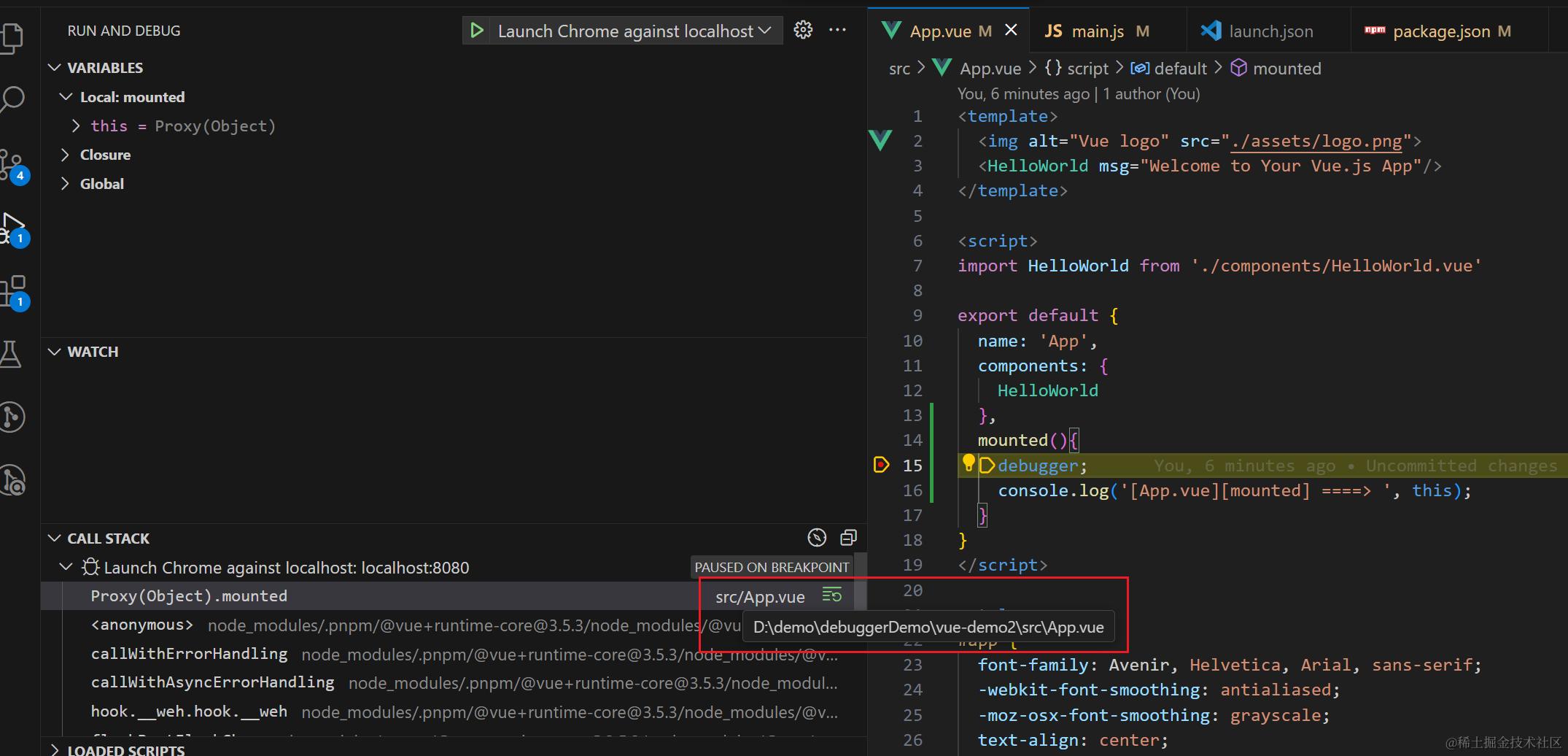Click the App.vue breadcrumb item
The image size is (1568, 756).
977,69
